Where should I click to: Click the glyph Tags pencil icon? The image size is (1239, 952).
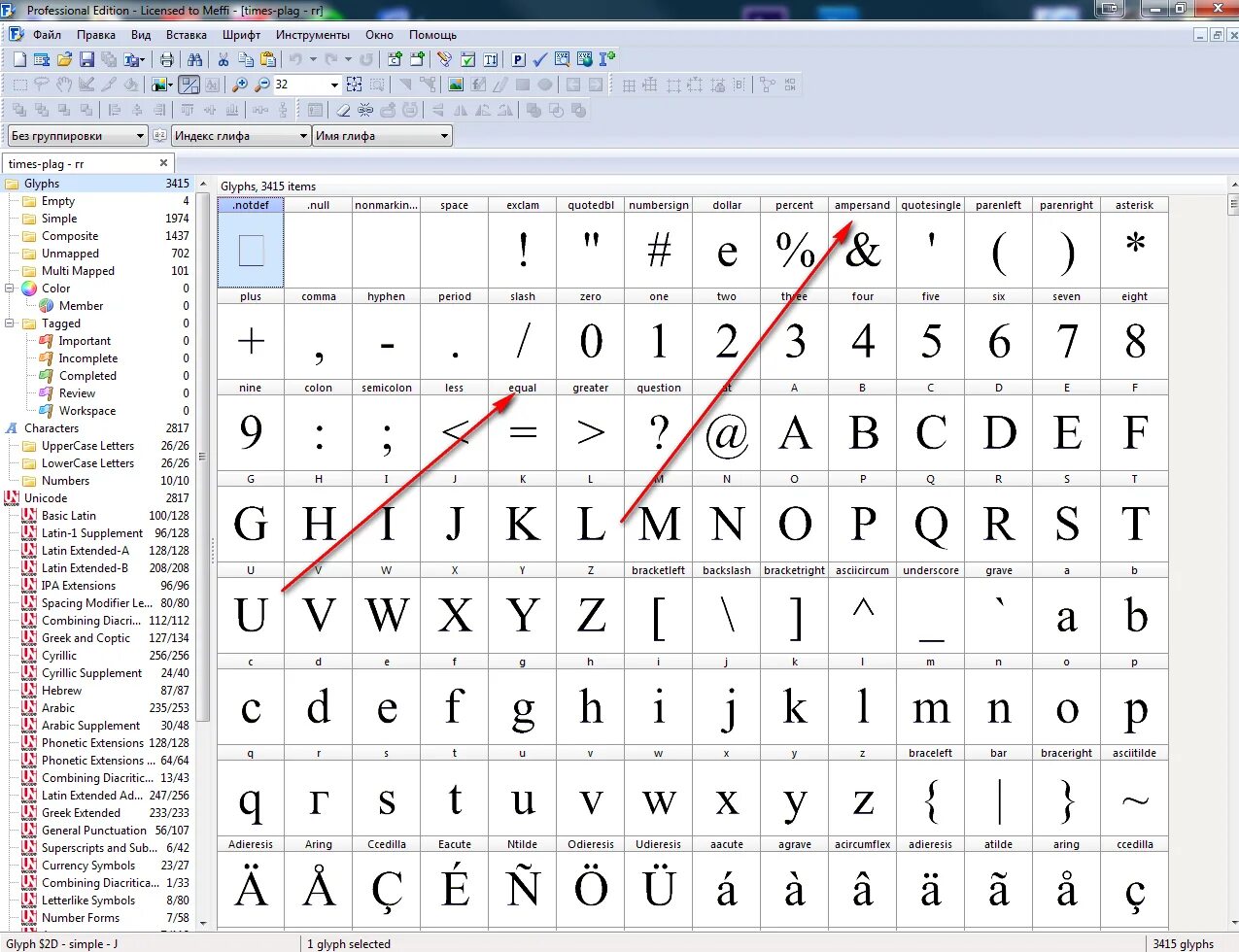(x=444, y=59)
